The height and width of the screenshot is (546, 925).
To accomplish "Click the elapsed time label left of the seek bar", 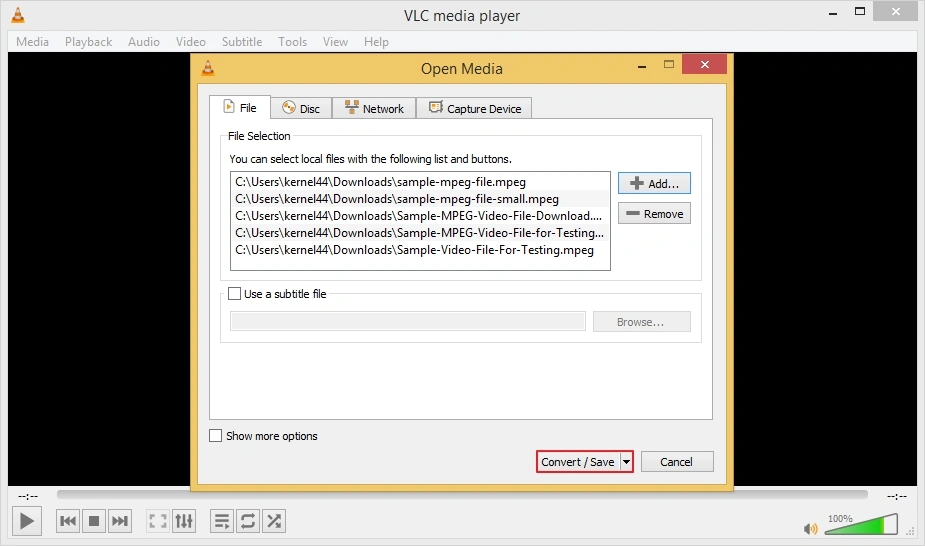I will (28, 496).
